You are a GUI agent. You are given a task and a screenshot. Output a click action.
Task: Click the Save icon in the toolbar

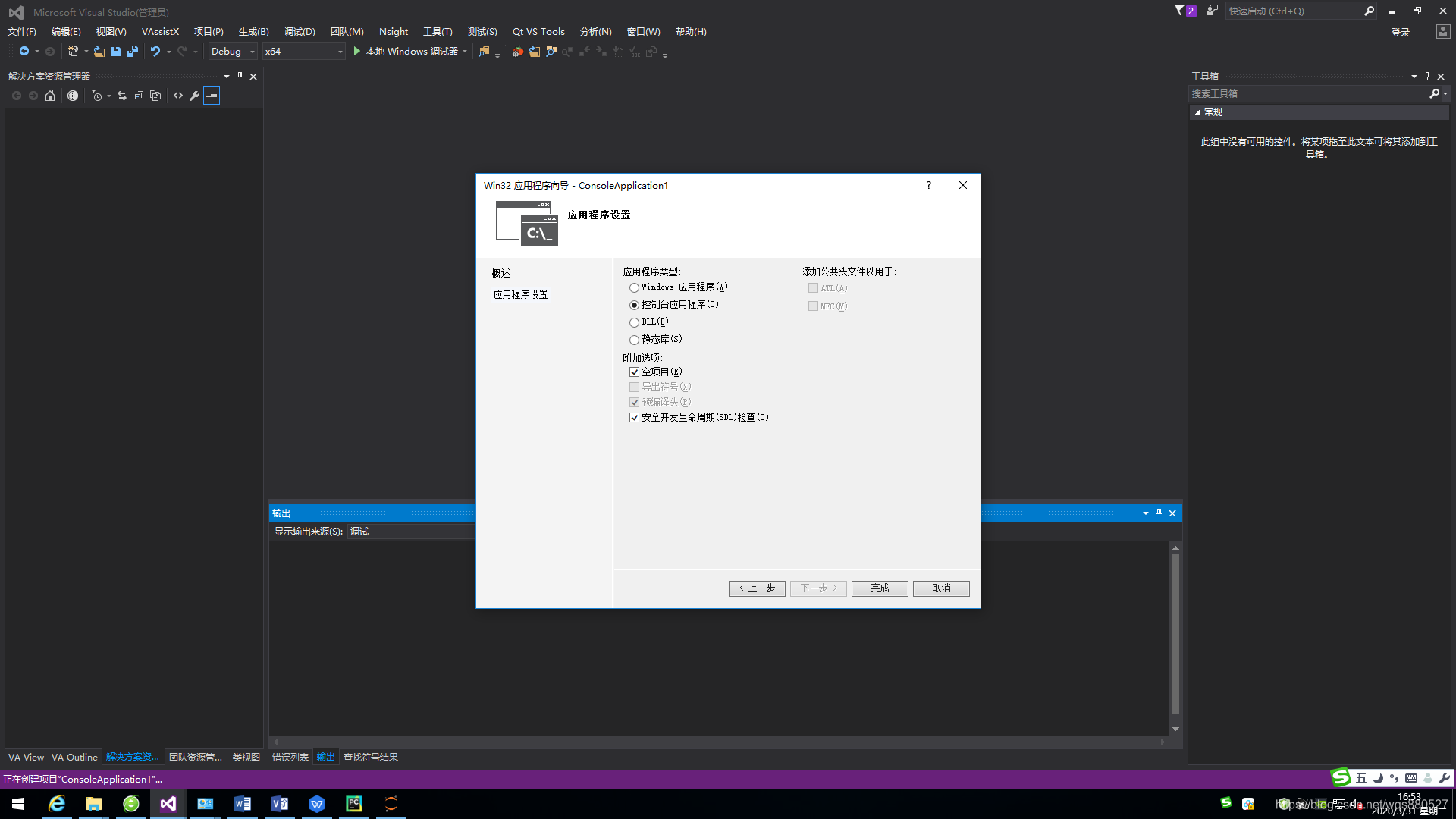point(116,52)
